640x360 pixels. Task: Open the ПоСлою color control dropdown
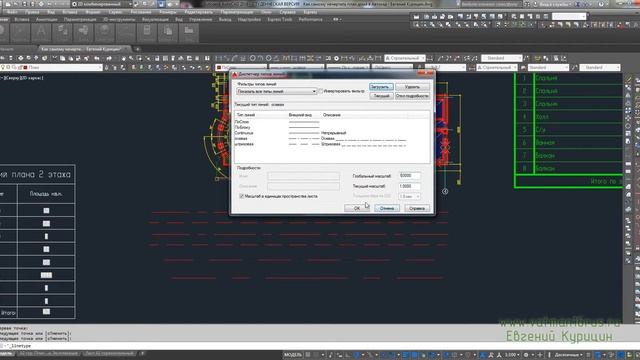pos(241,67)
